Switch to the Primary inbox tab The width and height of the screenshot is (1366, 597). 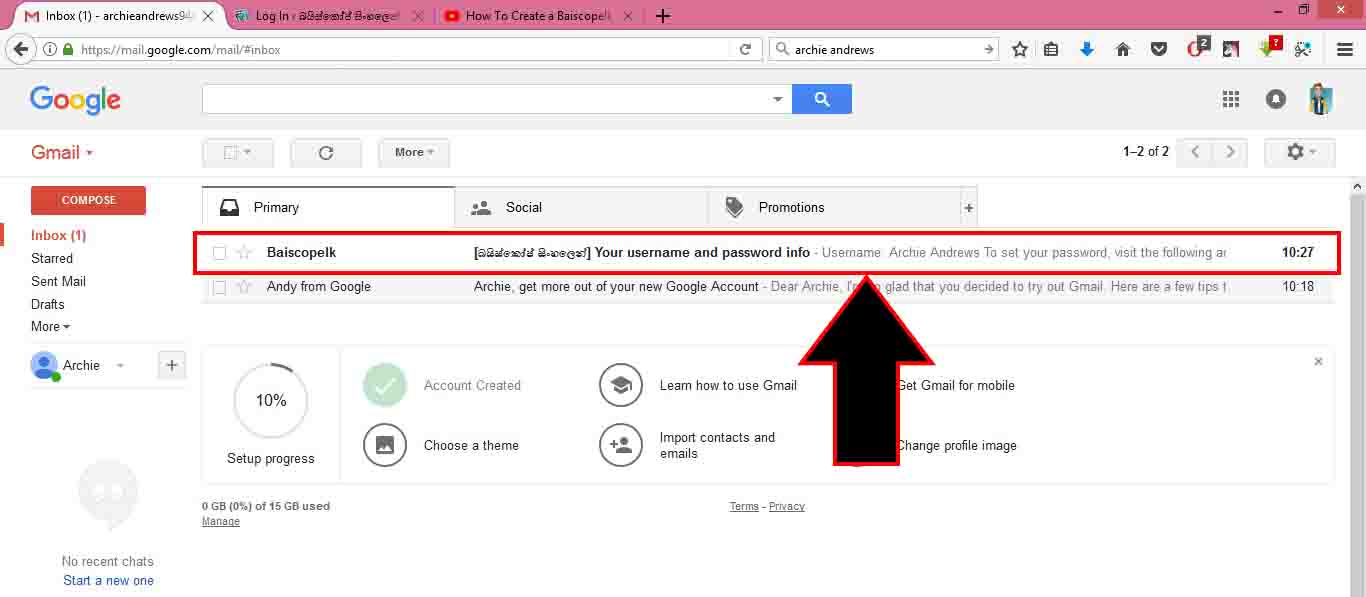coord(329,208)
